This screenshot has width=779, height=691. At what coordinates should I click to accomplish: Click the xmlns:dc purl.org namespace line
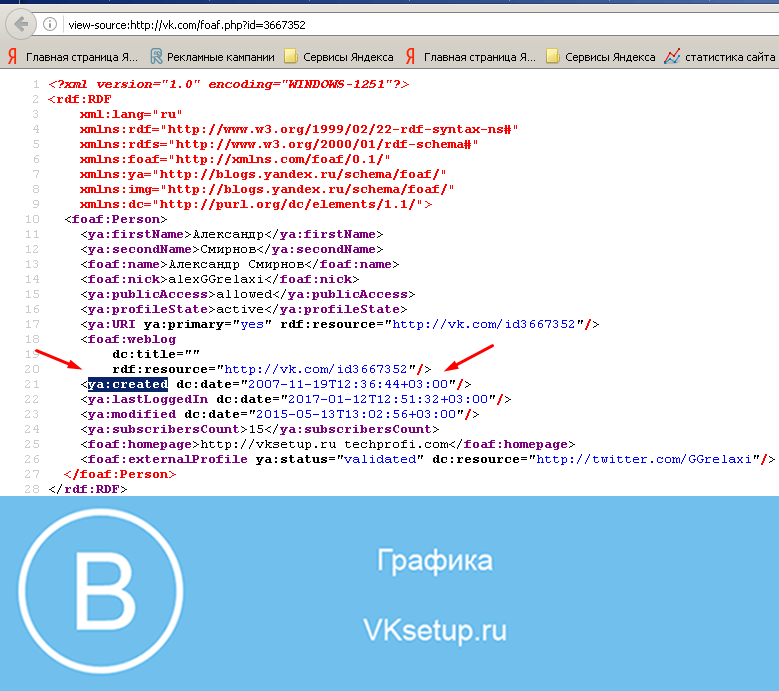click(256, 204)
